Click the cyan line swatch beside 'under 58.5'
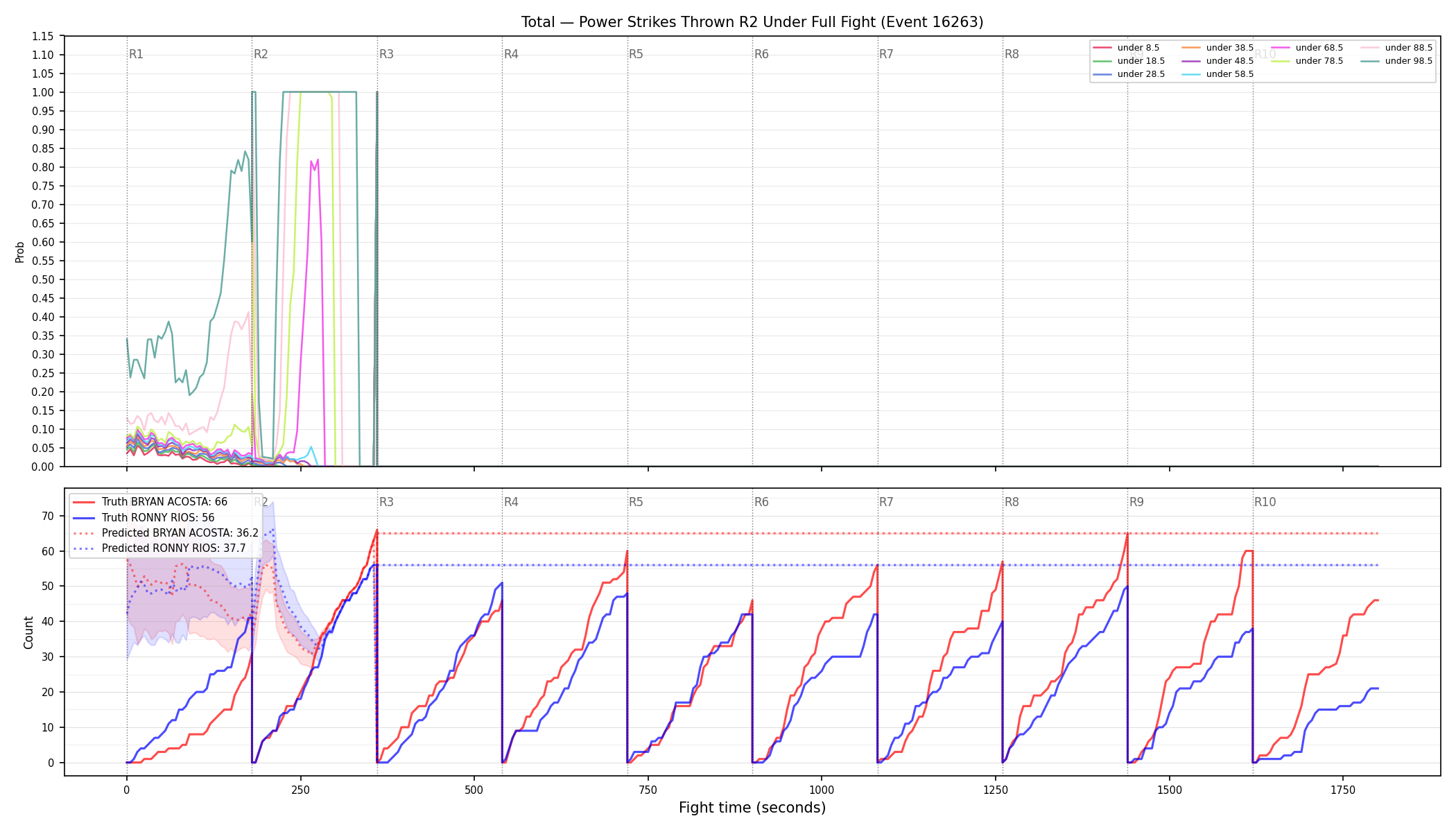1456x832 pixels. (x=1192, y=74)
